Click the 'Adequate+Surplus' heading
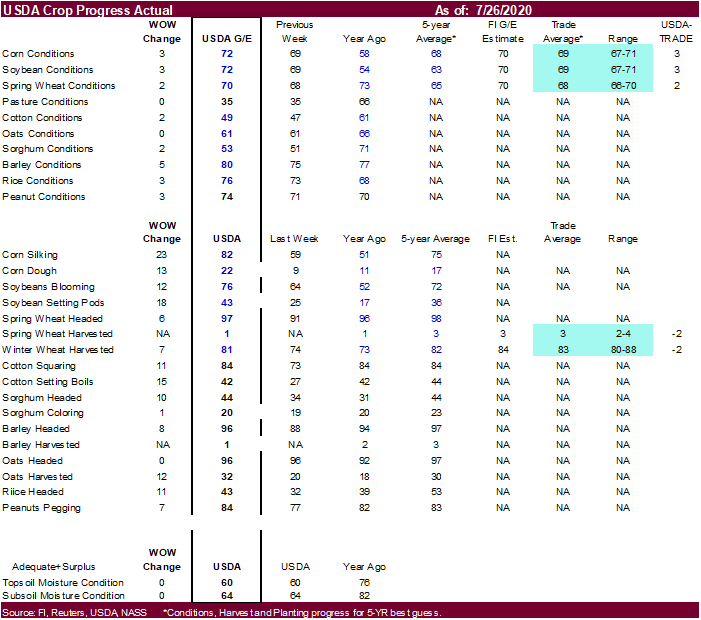The image size is (701, 620). coord(54,567)
